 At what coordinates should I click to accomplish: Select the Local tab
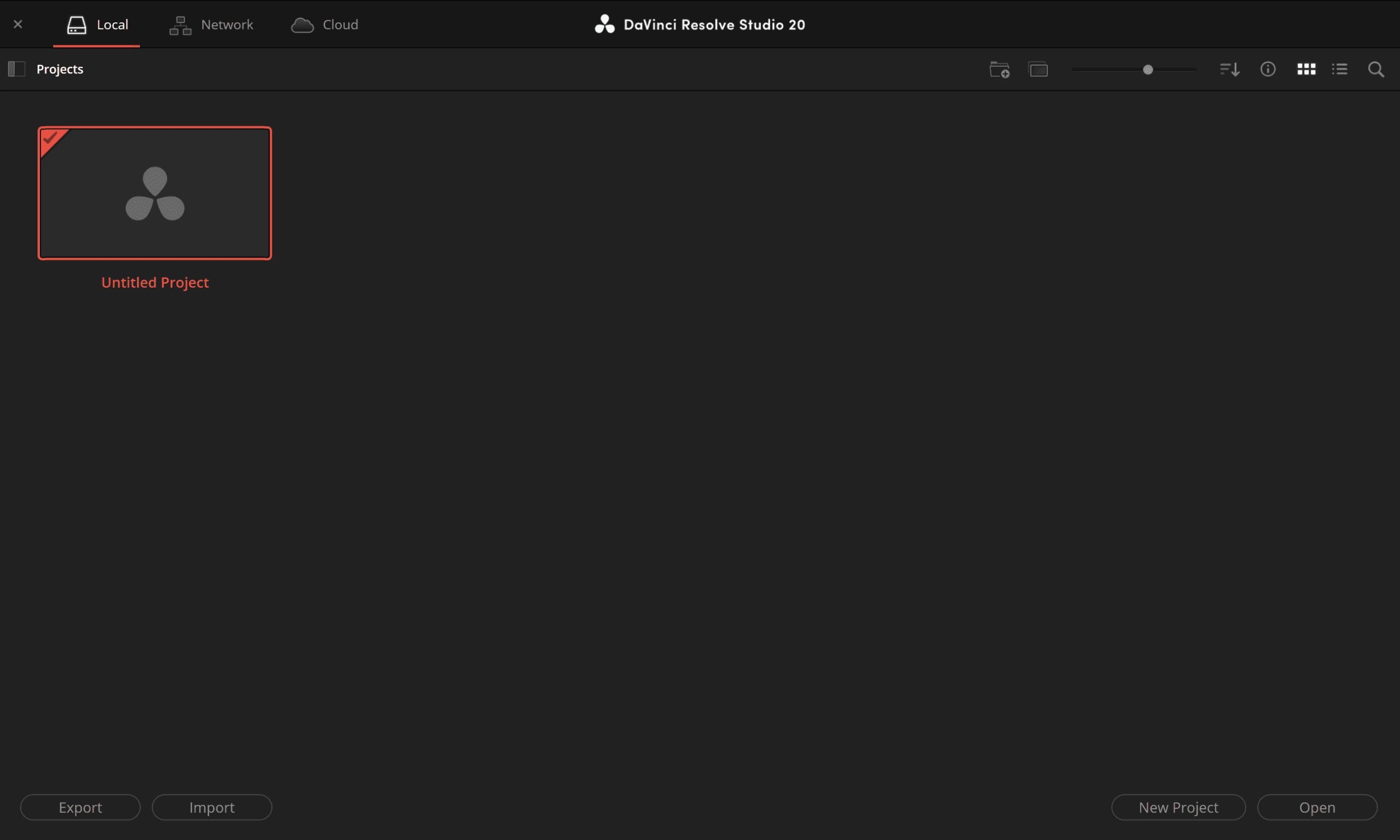point(97,25)
